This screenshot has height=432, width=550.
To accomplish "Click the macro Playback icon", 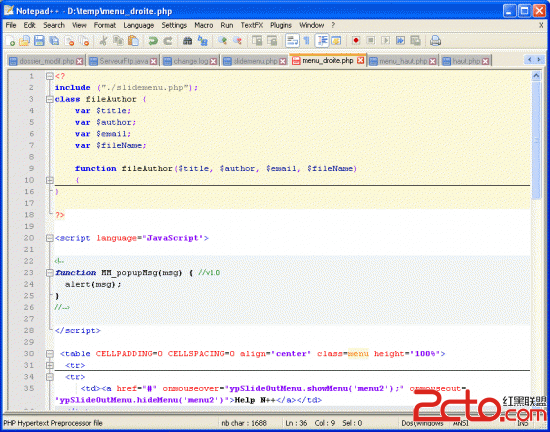I will (x=385, y=41).
